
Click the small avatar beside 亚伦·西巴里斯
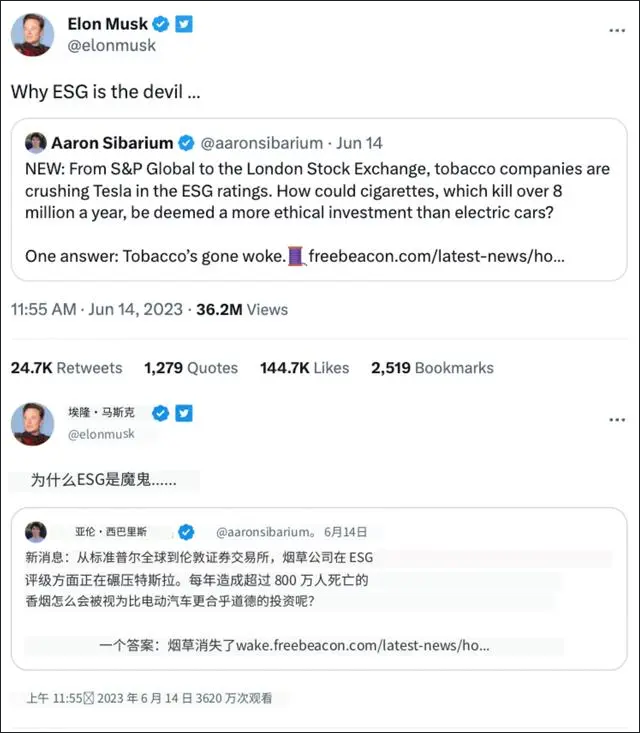click(36, 531)
